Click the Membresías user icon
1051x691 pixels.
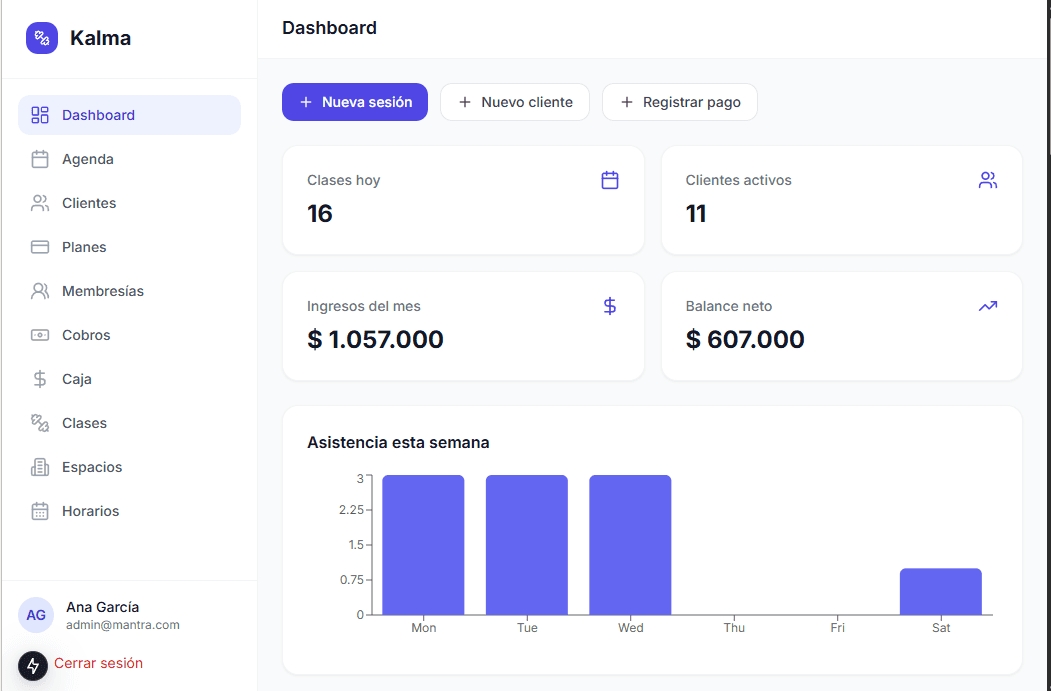(x=40, y=291)
